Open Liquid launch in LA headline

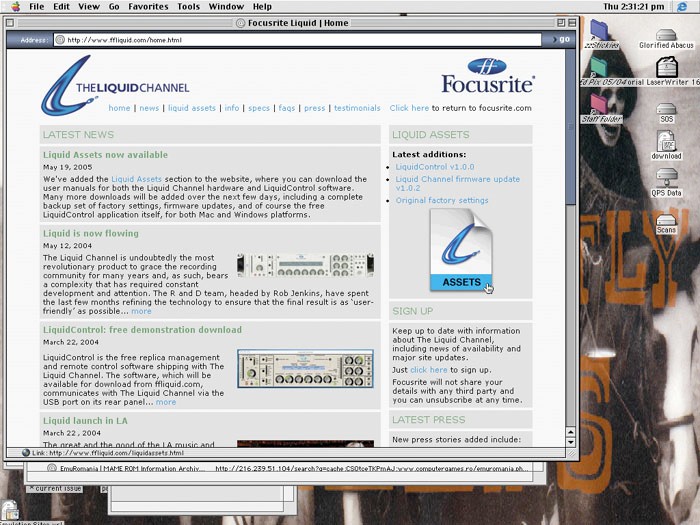pyautogui.click(x=85, y=421)
